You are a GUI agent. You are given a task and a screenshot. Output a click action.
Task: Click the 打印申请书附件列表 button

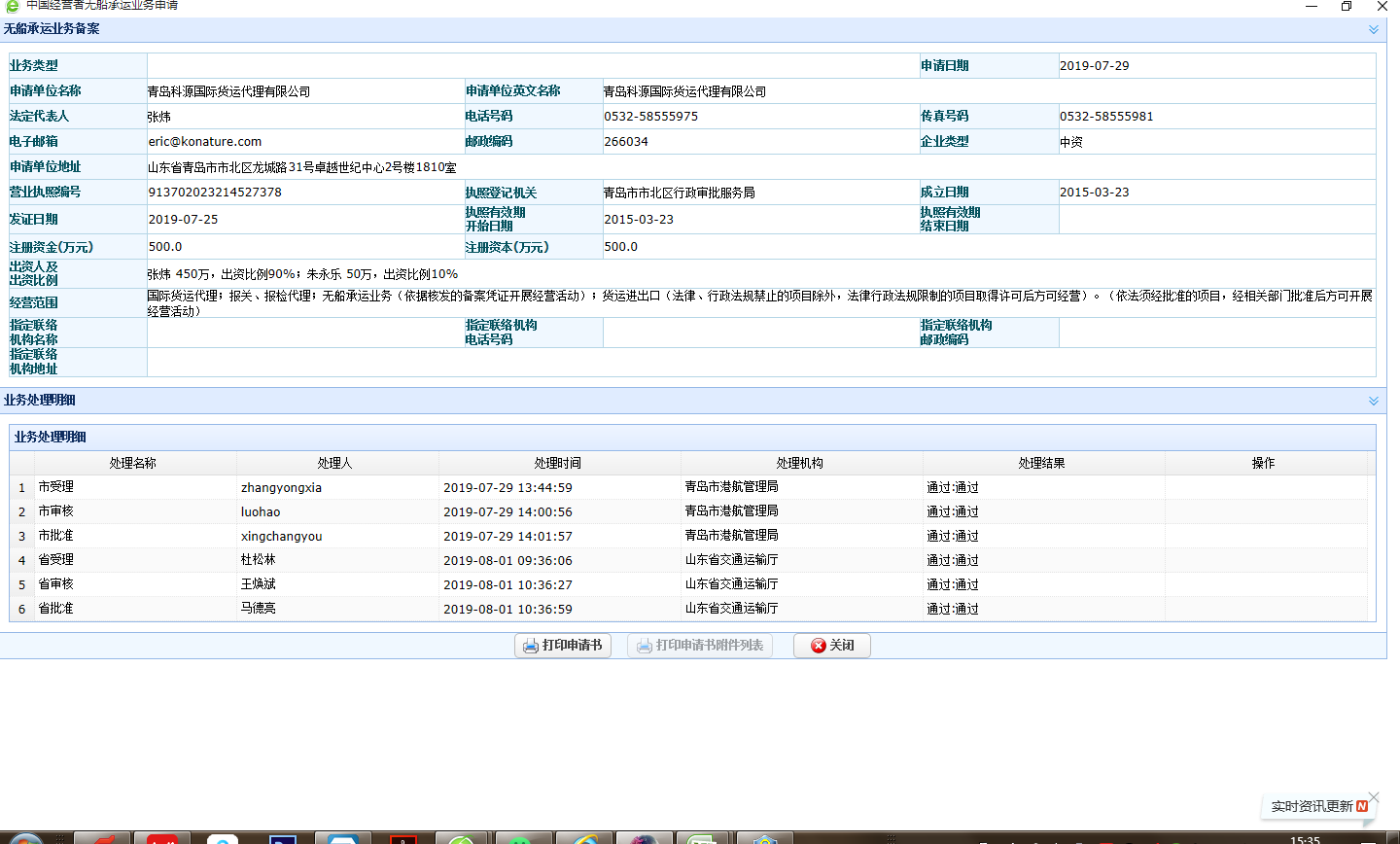click(700, 646)
